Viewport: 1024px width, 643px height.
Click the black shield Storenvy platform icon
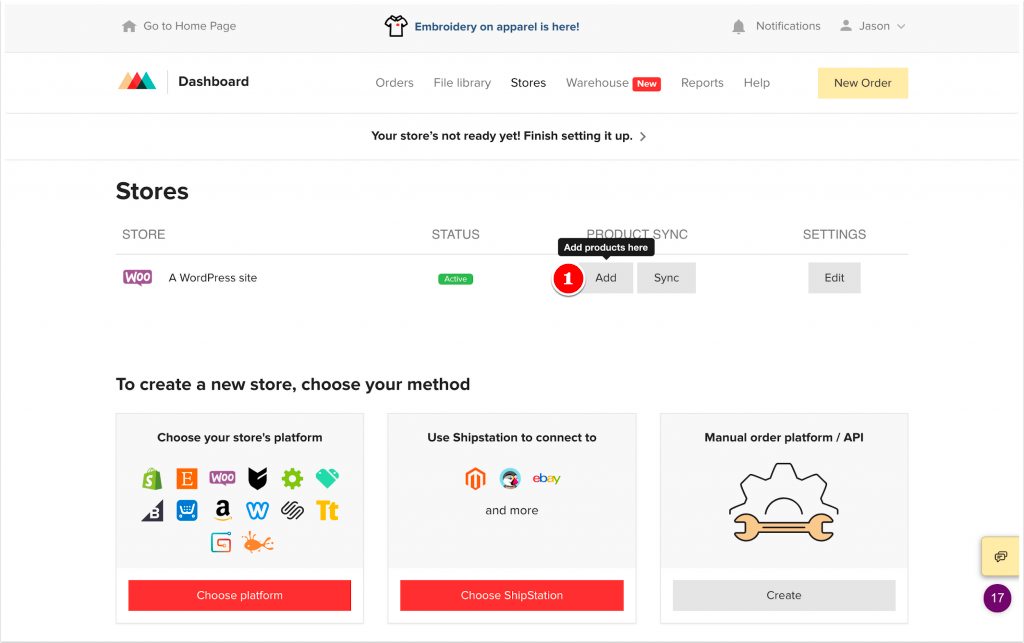tap(257, 478)
